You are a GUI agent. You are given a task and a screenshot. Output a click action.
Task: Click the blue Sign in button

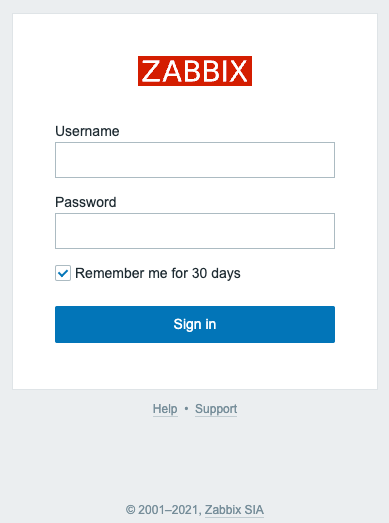[195, 324]
